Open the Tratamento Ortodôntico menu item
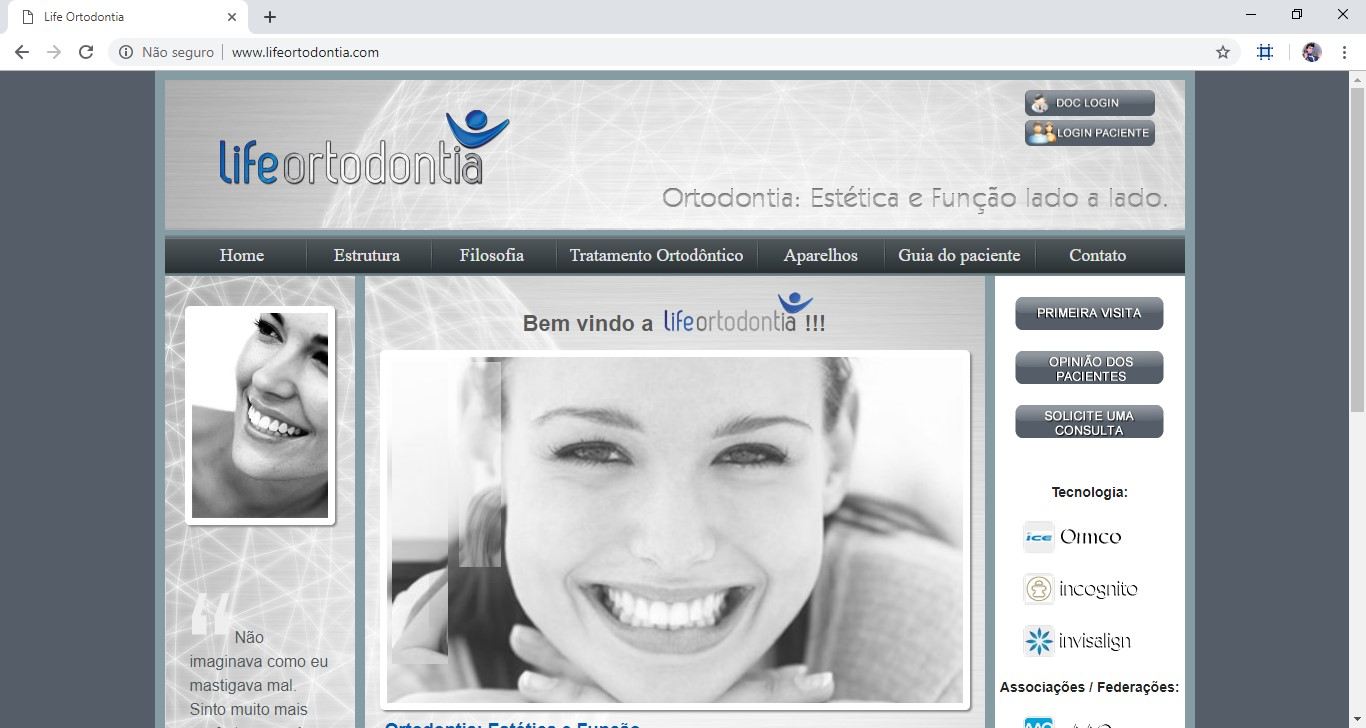This screenshot has width=1366, height=728. [656, 255]
